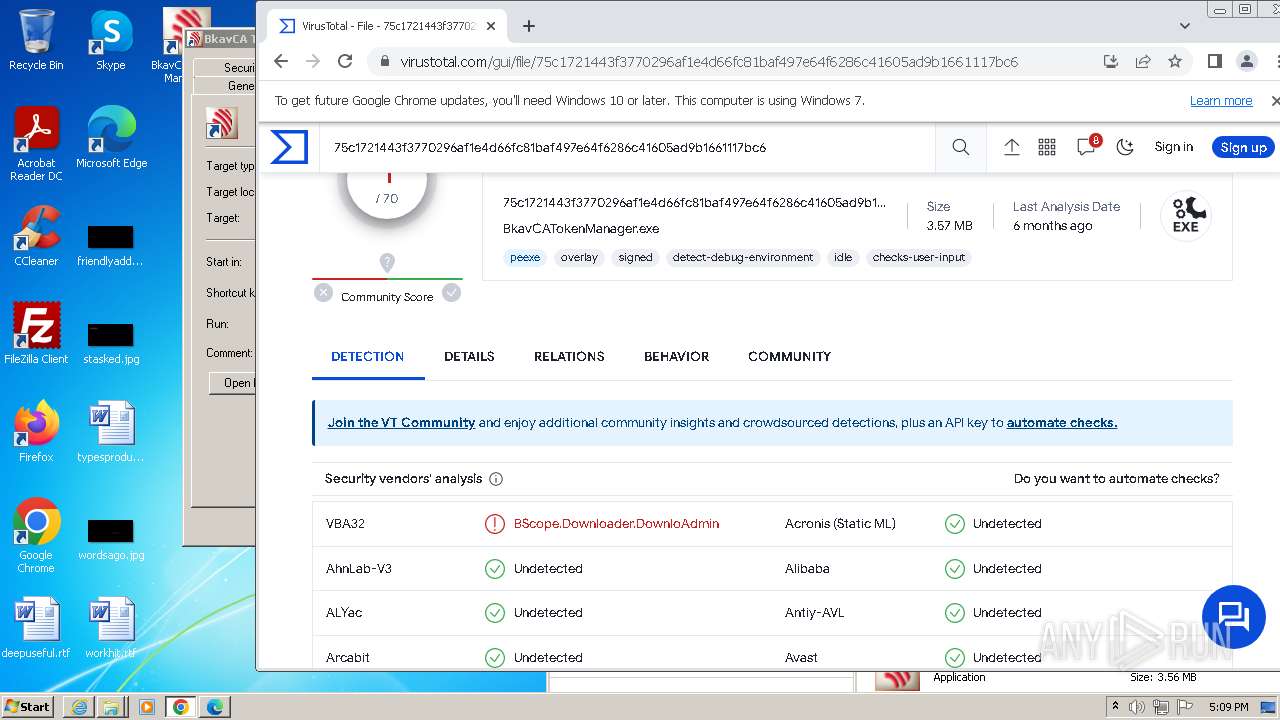Viewport: 1280px width, 720px height.
Task: Open the tab search chevron in Chrome
Action: click(x=1185, y=26)
